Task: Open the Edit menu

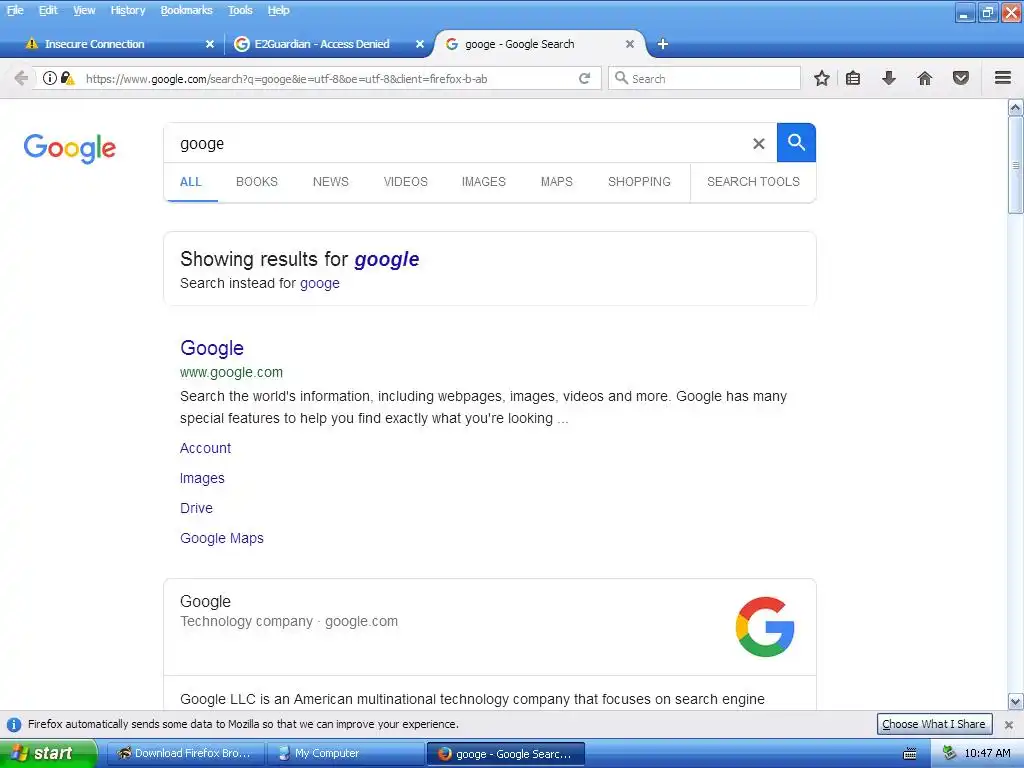Action: tap(48, 10)
